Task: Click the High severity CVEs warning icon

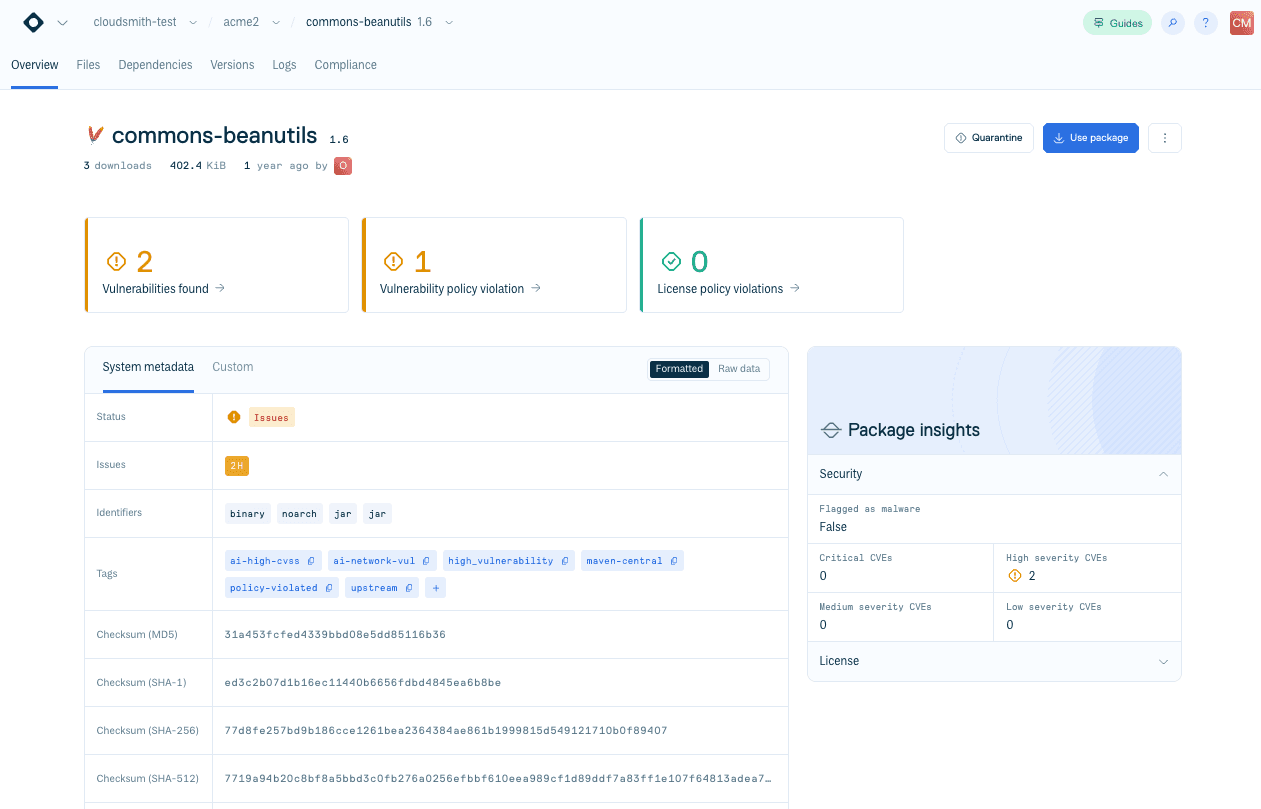Action: (x=1015, y=576)
